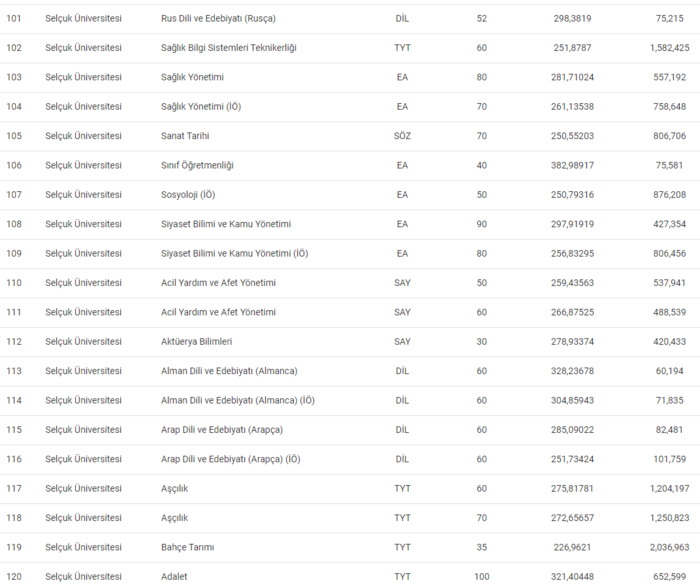Image resolution: width=700 pixels, height=585 pixels.
Task: Click row number 111
Action: (14, 312)
